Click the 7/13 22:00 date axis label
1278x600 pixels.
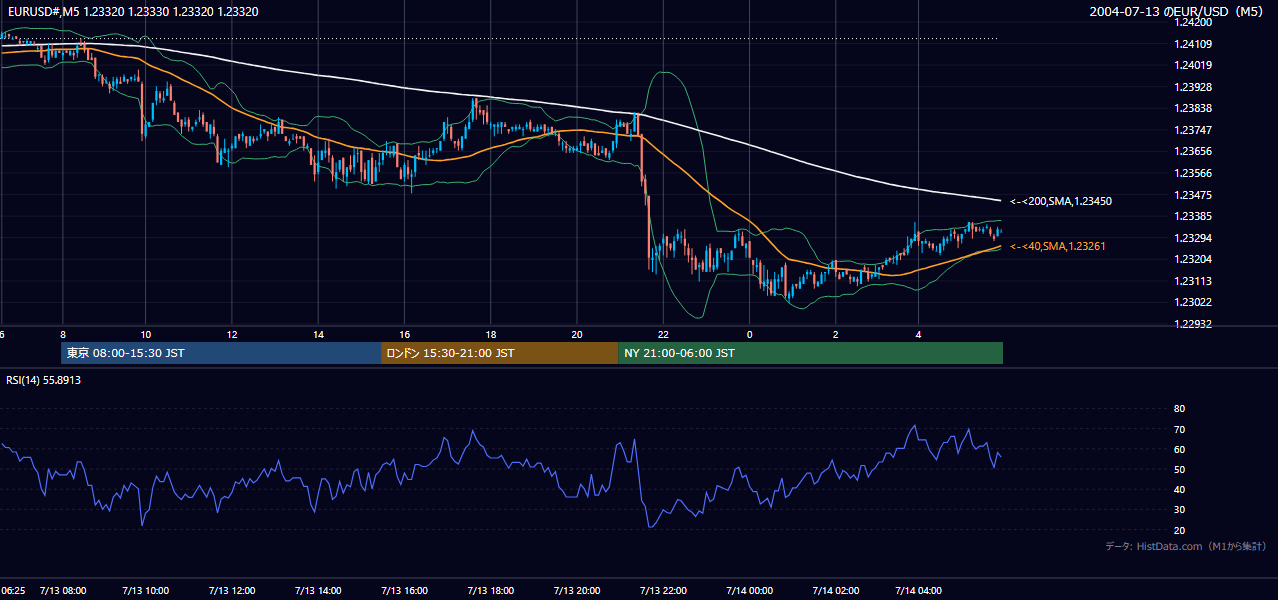click(x=663, y=590)
